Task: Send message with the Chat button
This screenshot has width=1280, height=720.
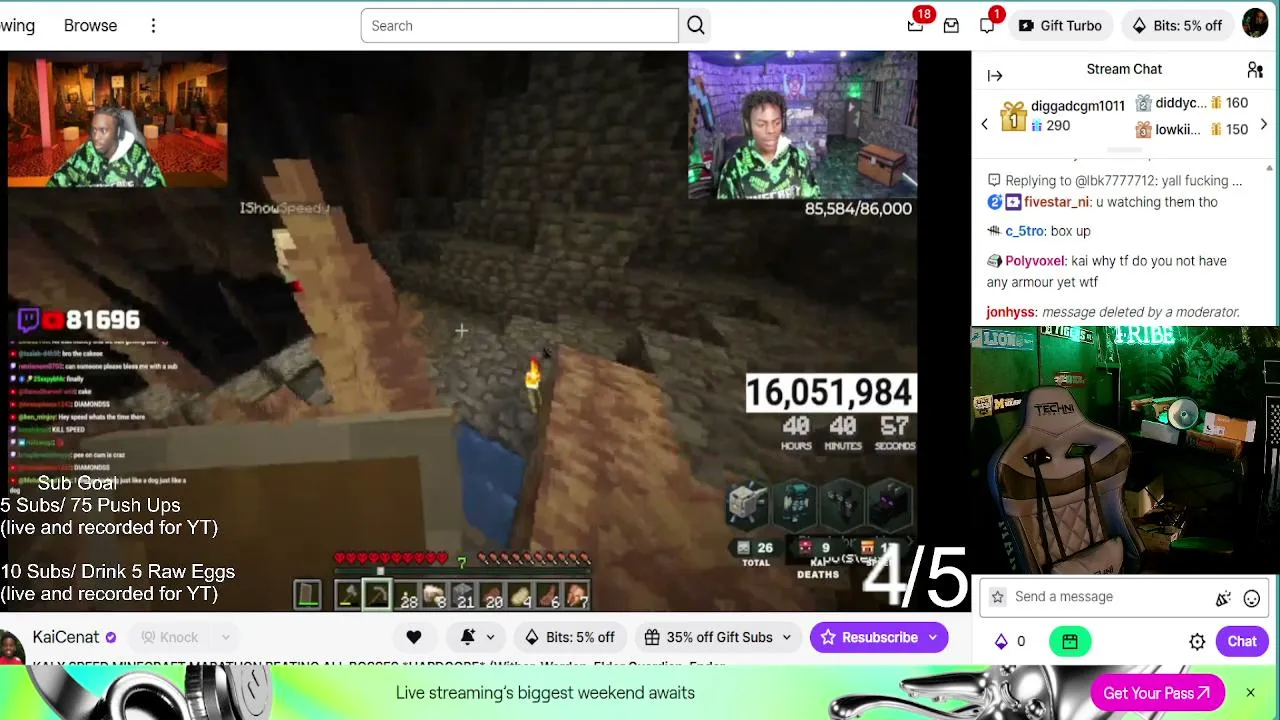Action: tap(1242, 642)
